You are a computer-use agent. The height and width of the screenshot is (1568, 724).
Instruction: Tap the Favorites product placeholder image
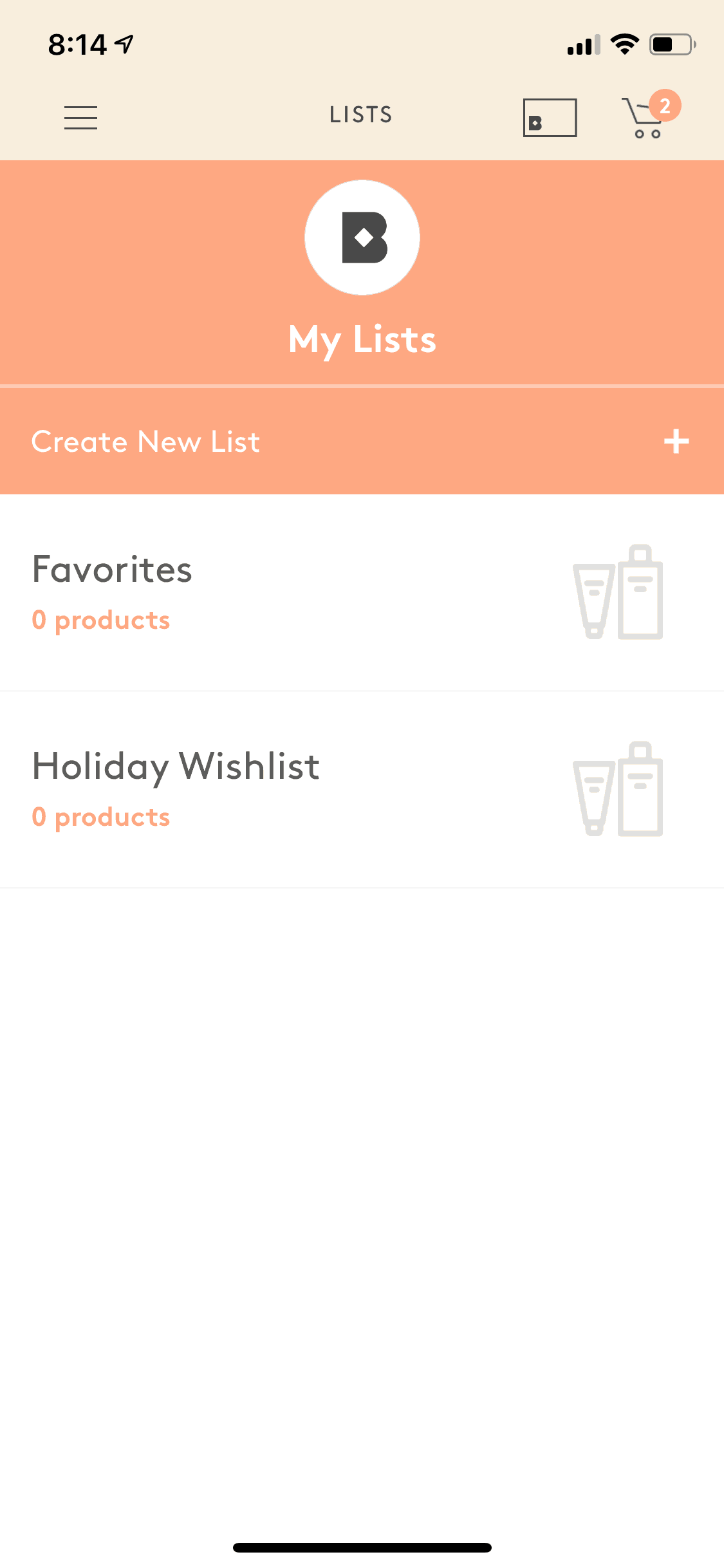618,592
